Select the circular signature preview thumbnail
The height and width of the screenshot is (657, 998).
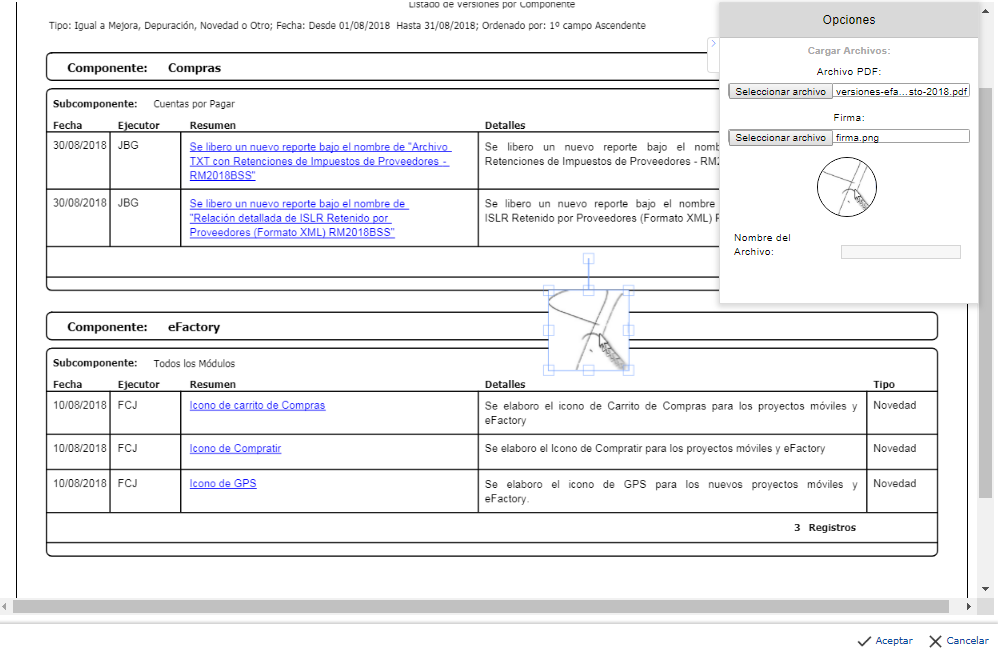(x=846, y=188)
